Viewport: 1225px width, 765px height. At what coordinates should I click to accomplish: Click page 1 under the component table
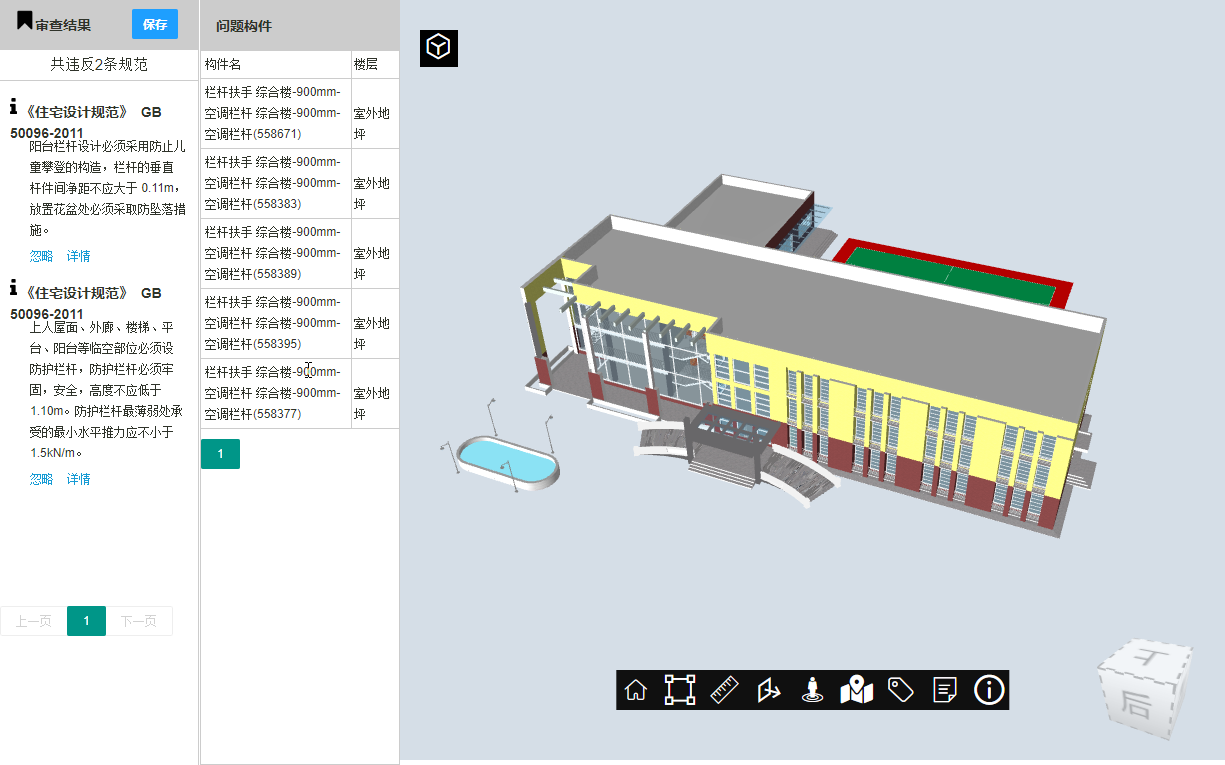click(220, 454)
